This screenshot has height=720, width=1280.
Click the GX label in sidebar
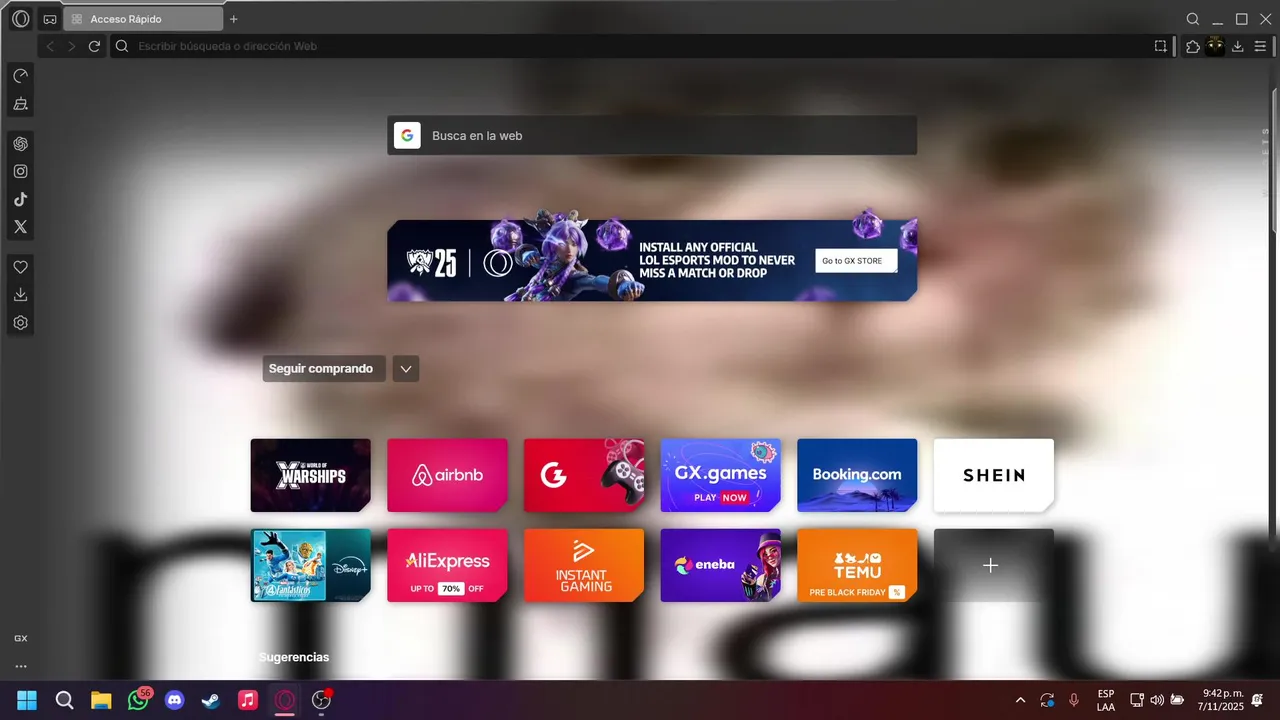pyautogui.click(x=20, y=638)
